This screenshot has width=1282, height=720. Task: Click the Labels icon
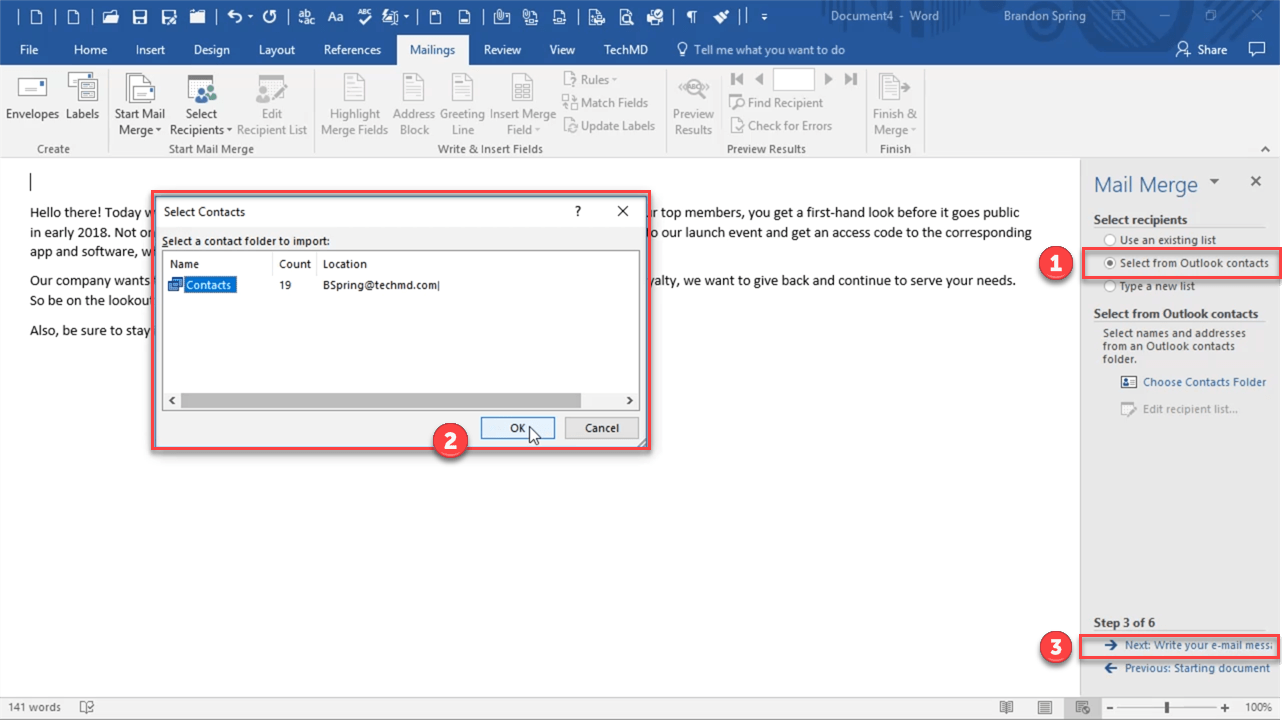(x=82, y=98)
